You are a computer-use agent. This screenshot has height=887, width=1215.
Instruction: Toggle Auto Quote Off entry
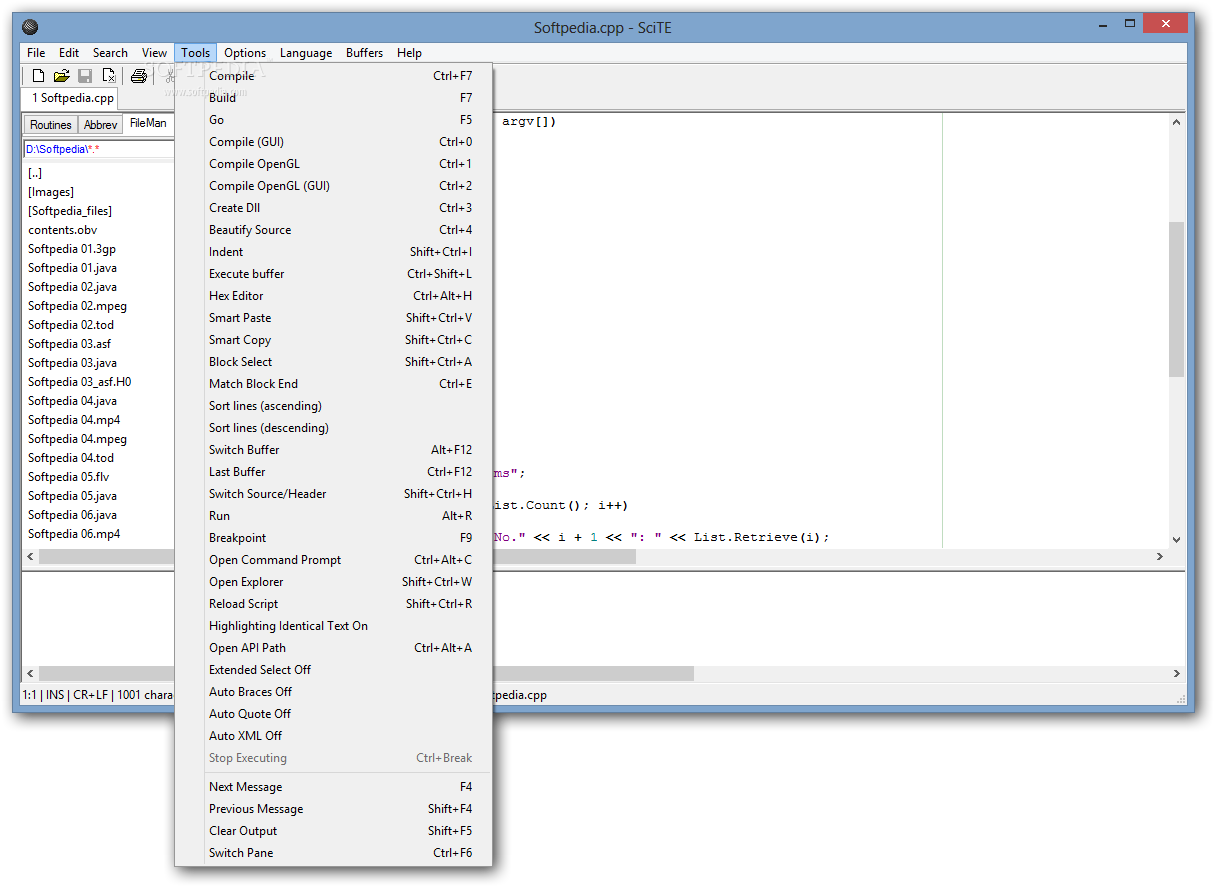click(334, 714)
